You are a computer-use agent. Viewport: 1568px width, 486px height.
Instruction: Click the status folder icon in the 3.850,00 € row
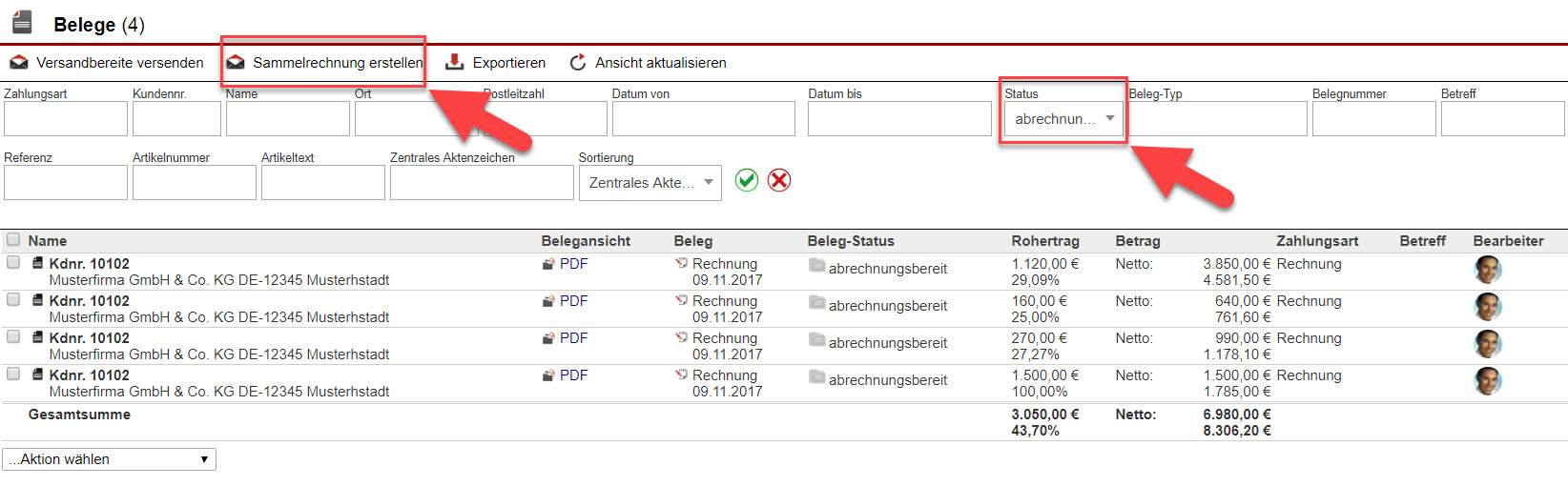[x=816, y=265]
